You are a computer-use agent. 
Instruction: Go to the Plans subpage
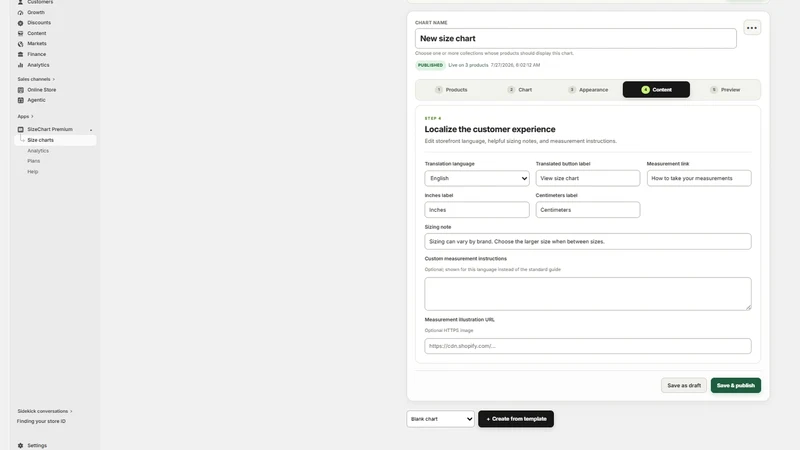(34, 161)
